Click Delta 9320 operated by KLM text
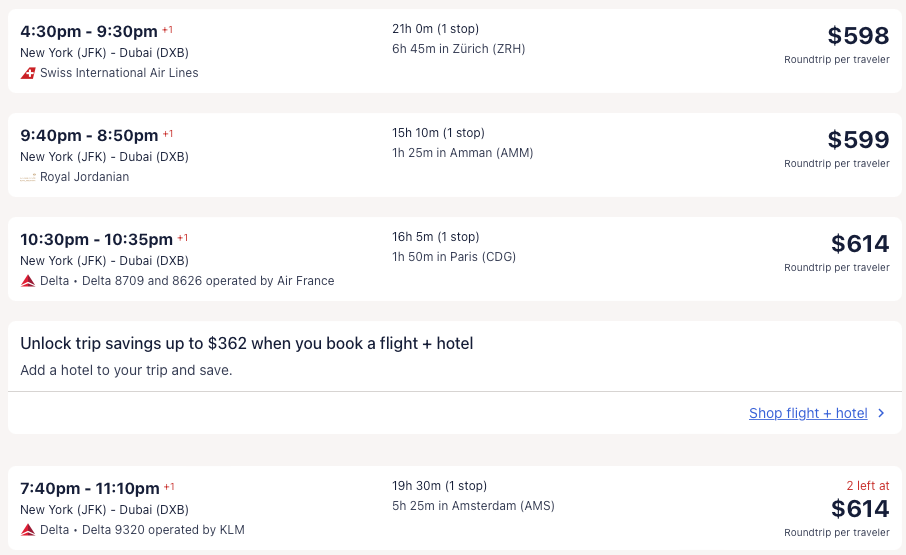906x555 pixels. click(x=163, y=530)
